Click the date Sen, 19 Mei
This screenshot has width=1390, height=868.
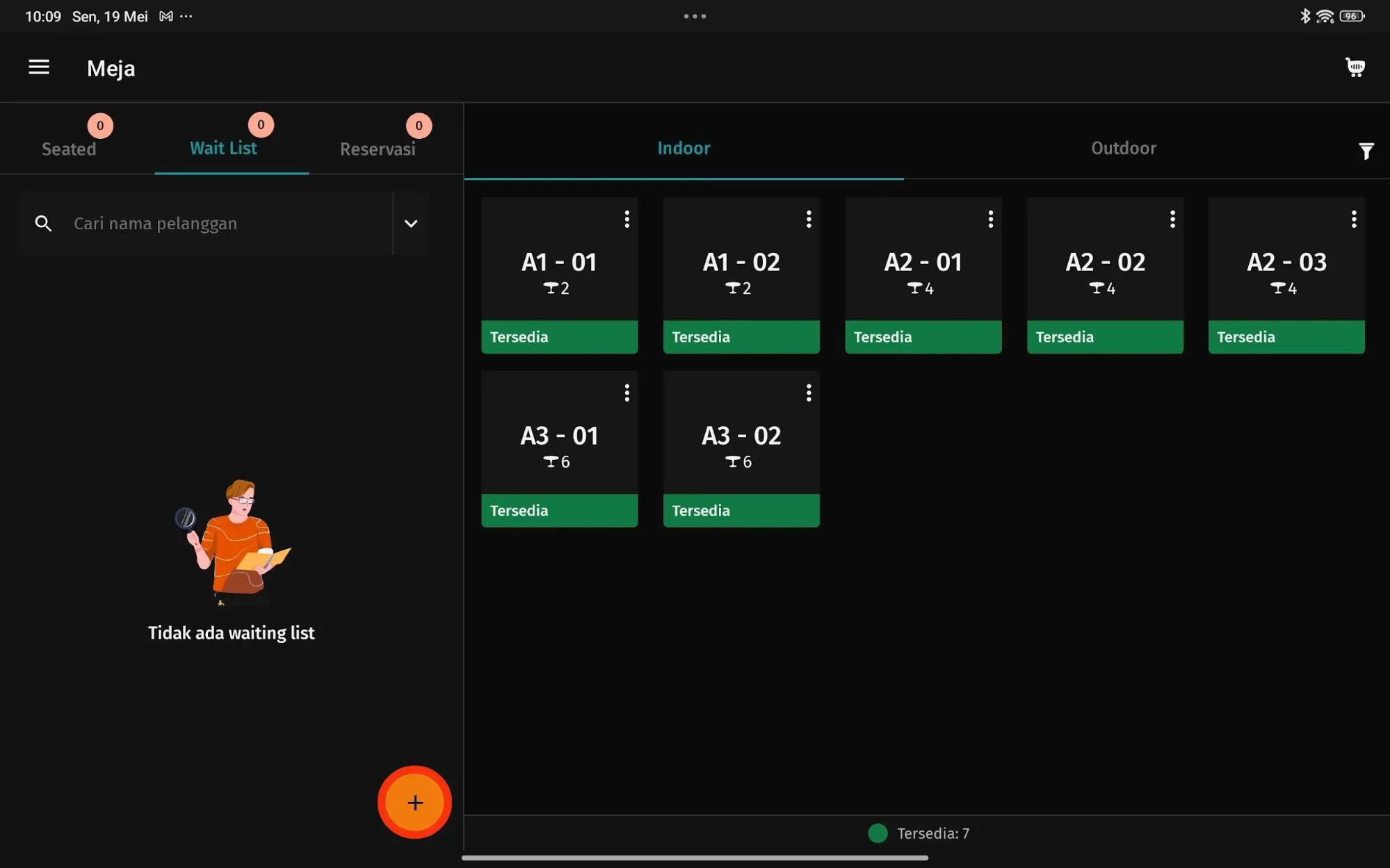tap(110, 16)
